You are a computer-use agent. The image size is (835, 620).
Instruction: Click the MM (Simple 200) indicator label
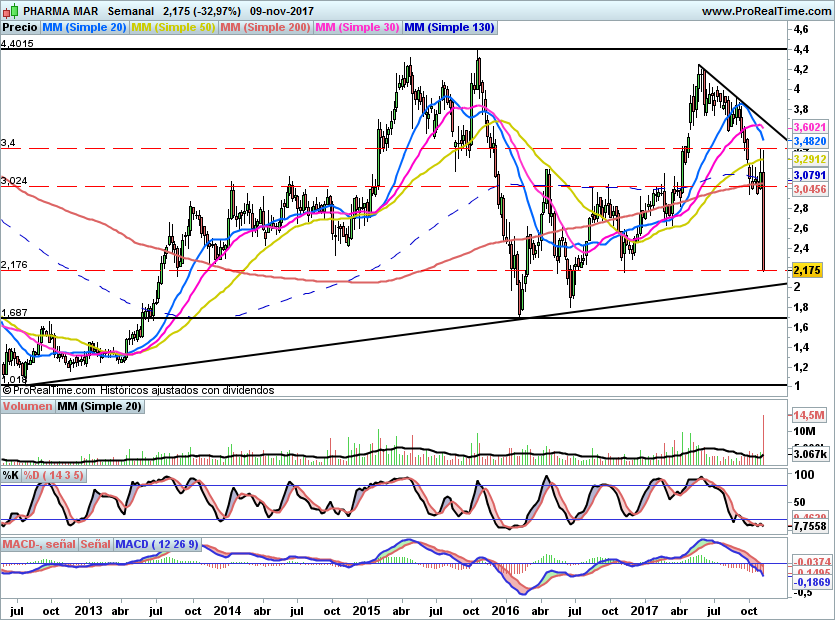point(265,28)
